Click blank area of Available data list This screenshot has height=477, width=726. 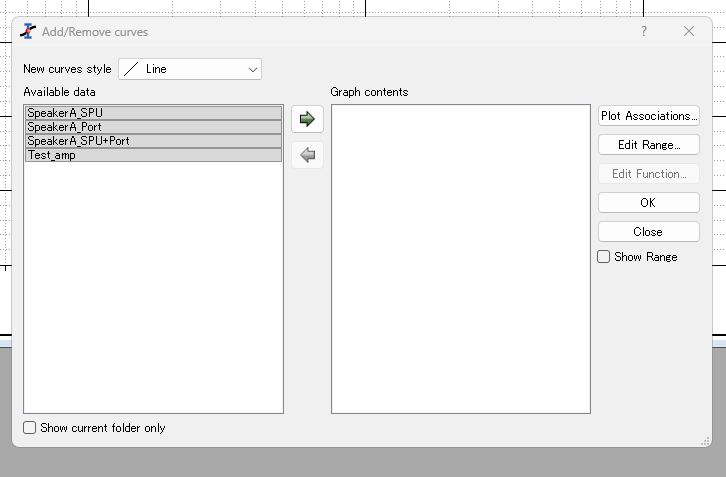pos(153,290)
